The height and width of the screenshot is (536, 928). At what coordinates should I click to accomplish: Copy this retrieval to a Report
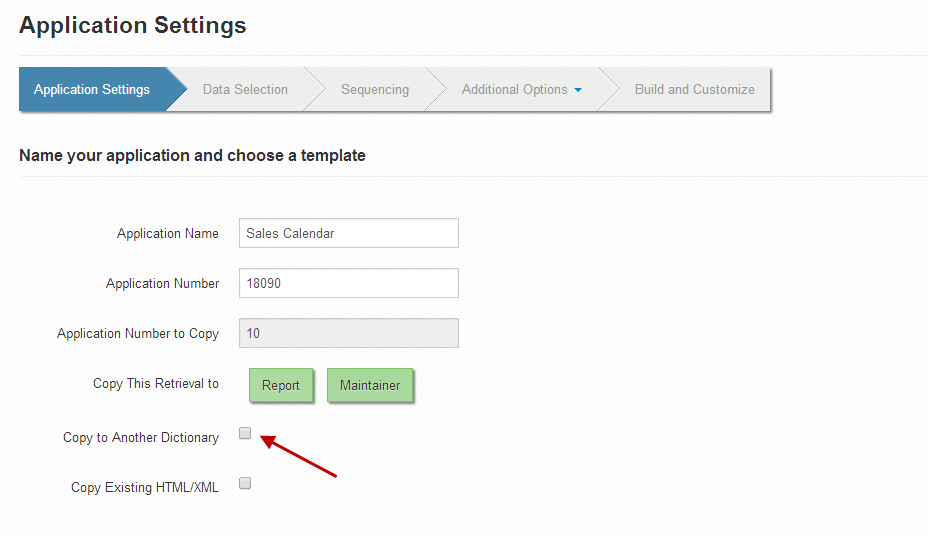point(281,385)
